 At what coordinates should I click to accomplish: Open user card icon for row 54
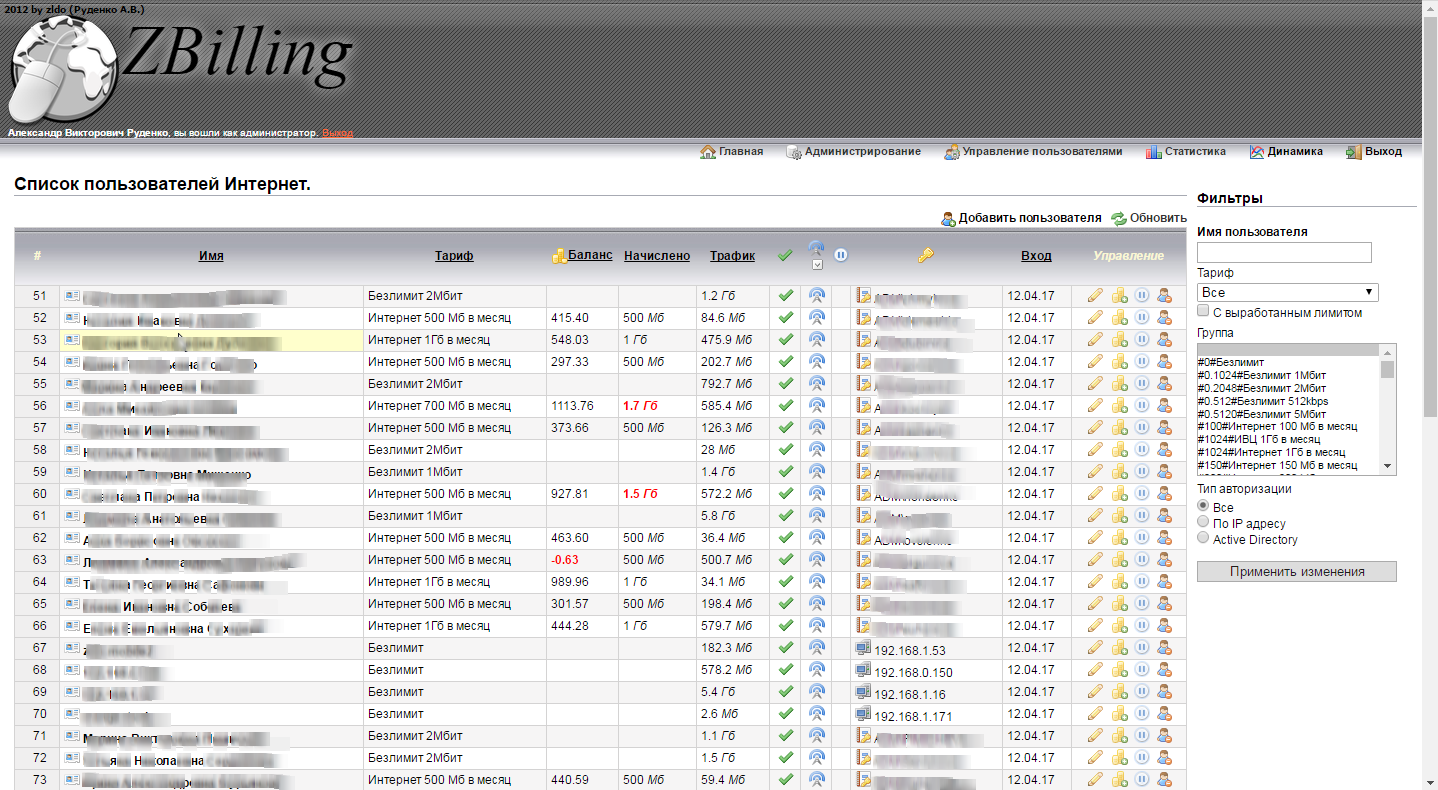click(72, 362)
